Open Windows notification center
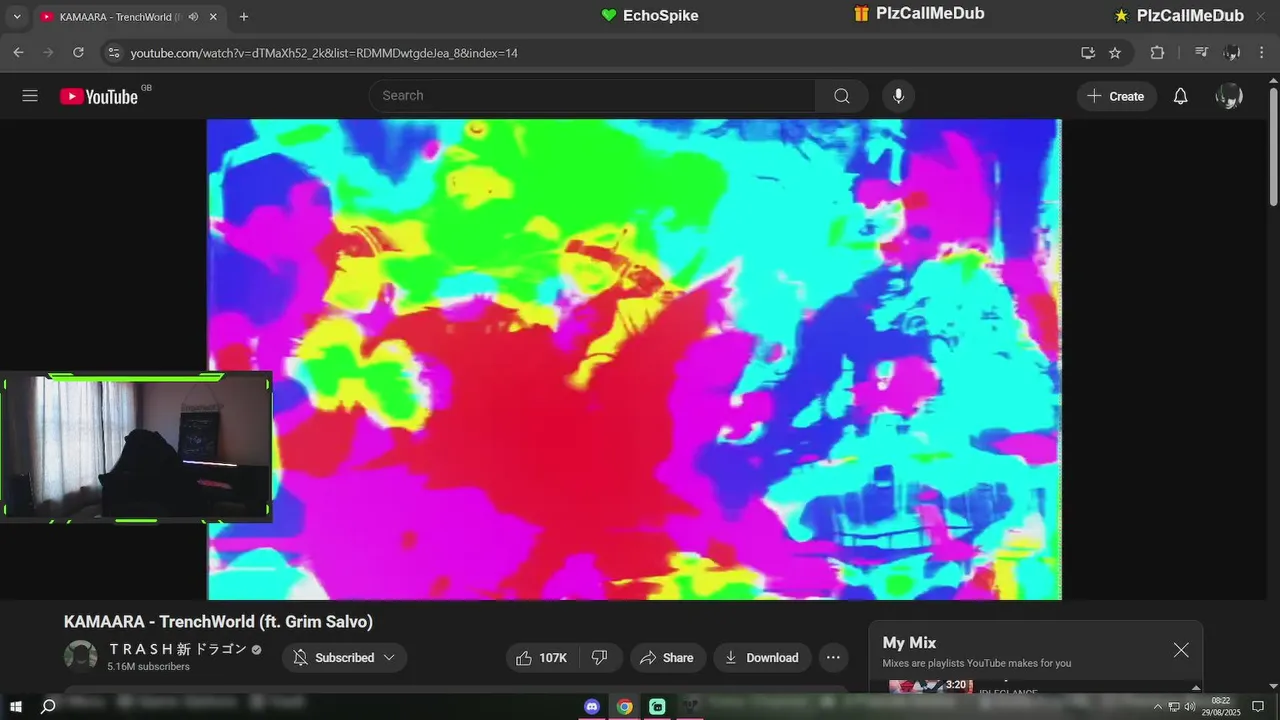 click(x=1258, y=707)
